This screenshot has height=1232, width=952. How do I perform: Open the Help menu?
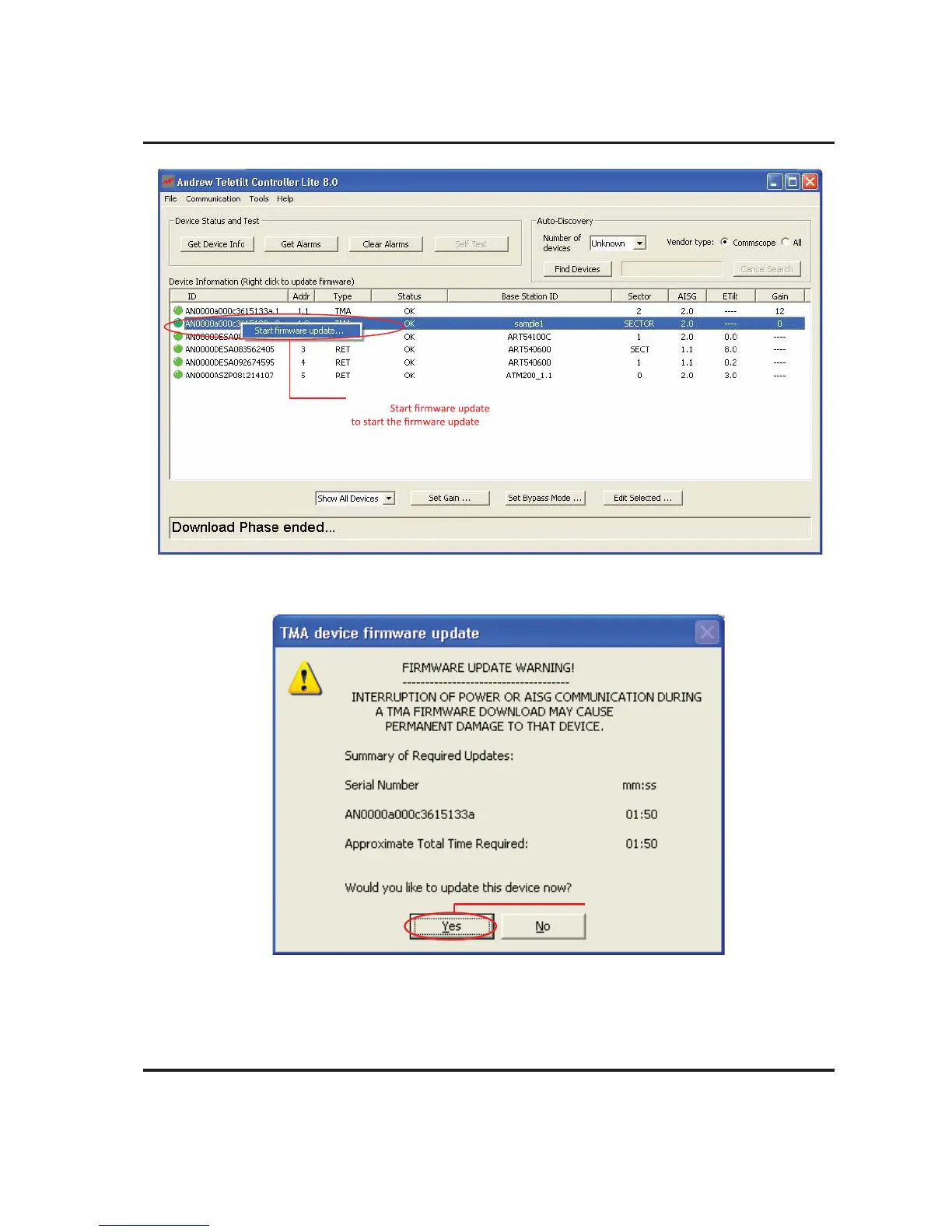tap(285, 199)
